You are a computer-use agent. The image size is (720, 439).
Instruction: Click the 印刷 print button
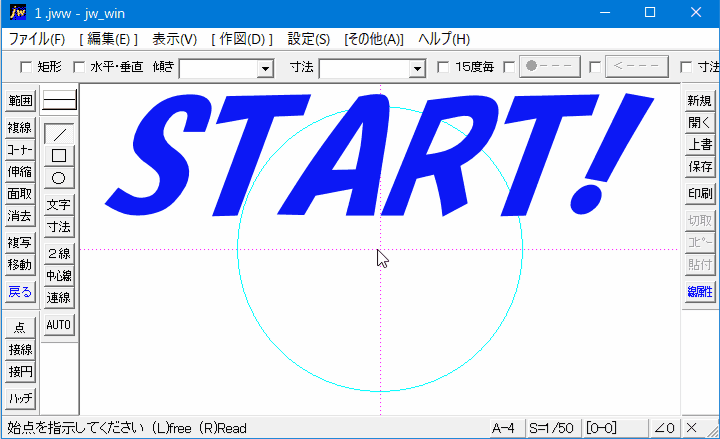pyautogui.click(x=700, y=192)
